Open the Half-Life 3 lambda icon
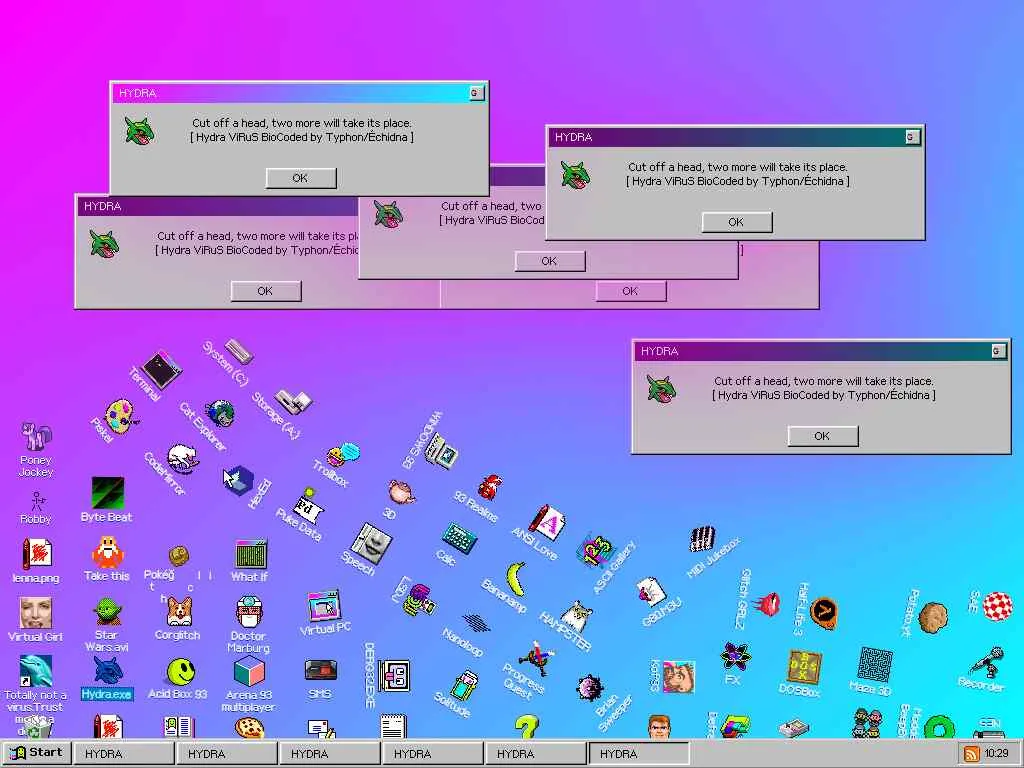Image resolution: width=1024 pixels, height=768 pixels. [824, 613]
